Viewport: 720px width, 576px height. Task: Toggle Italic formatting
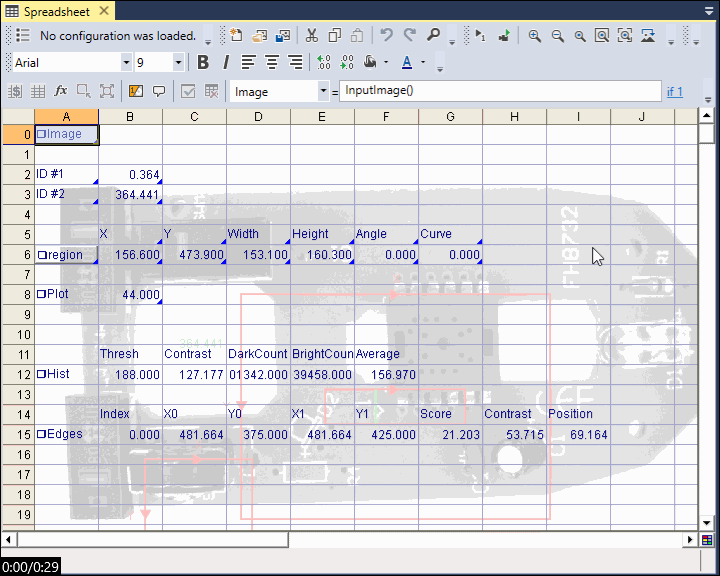pos(225,62)
